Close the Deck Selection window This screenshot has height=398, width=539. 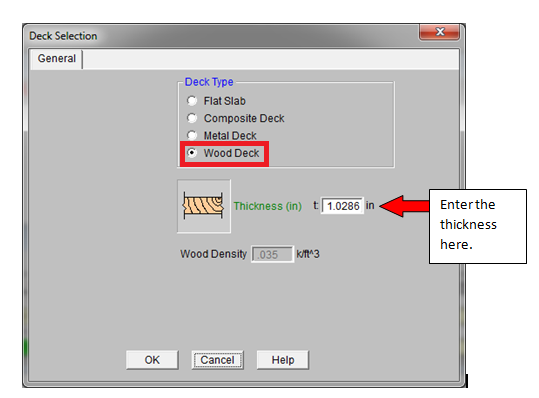coord(439,32)
